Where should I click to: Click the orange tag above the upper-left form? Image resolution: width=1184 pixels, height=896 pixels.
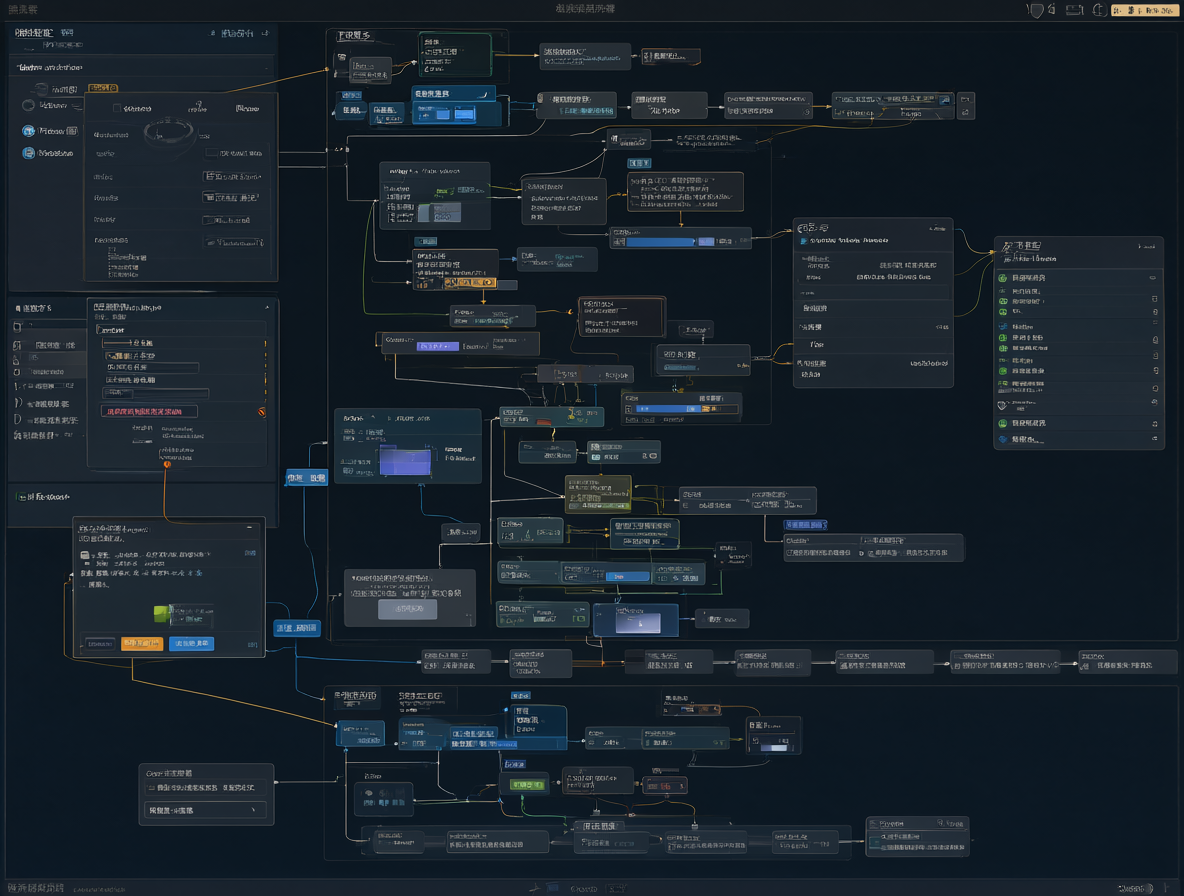click(103, 88)
